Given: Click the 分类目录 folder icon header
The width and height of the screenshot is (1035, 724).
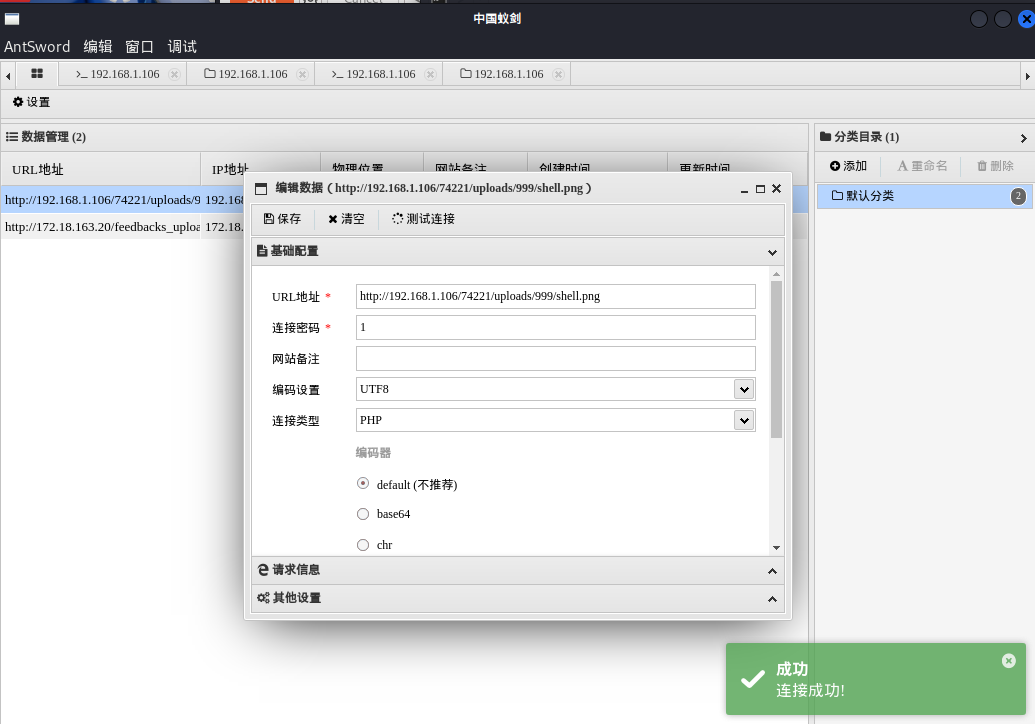Looking at the screenshot, I should [x=825, y=137].
